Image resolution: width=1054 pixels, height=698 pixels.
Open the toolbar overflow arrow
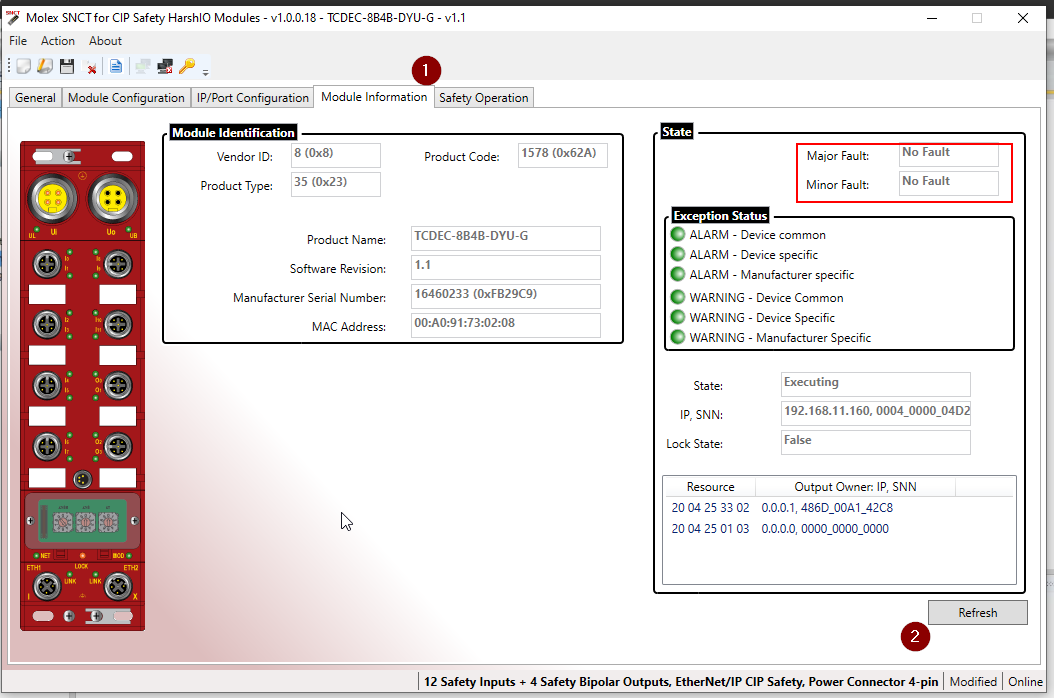206,72
